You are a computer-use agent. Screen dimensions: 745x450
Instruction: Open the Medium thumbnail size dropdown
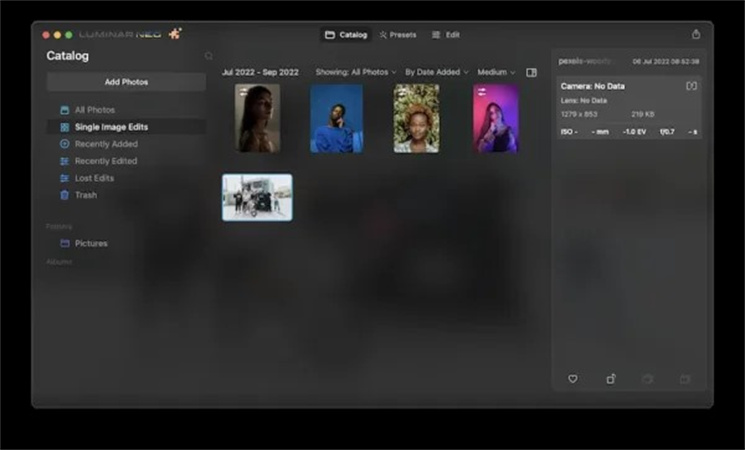(x=496, y=72)
